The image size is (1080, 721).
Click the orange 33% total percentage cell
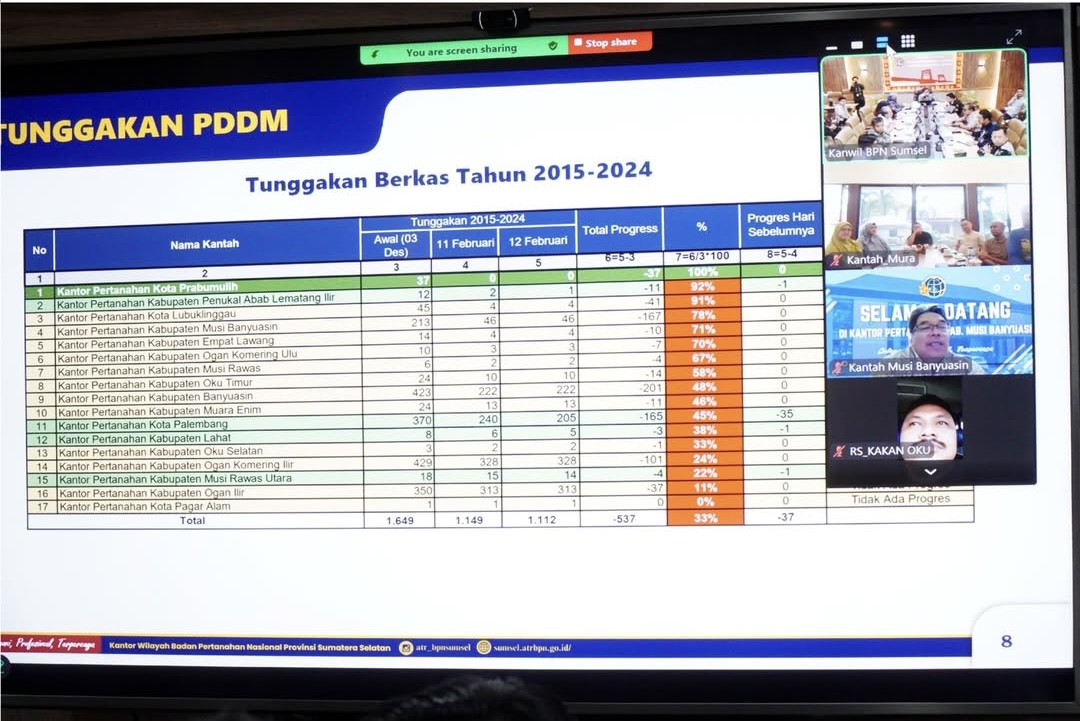(704, 518)
